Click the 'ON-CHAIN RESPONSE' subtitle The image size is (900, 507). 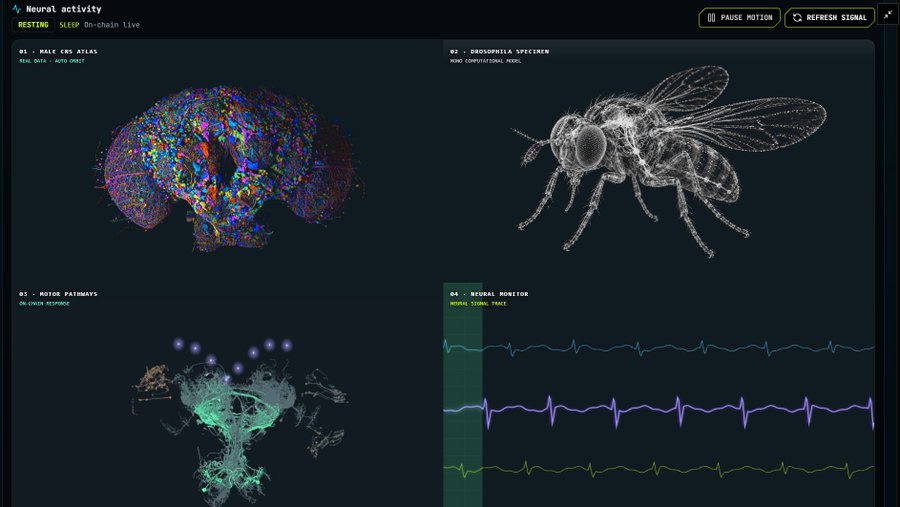click(44, 303)
